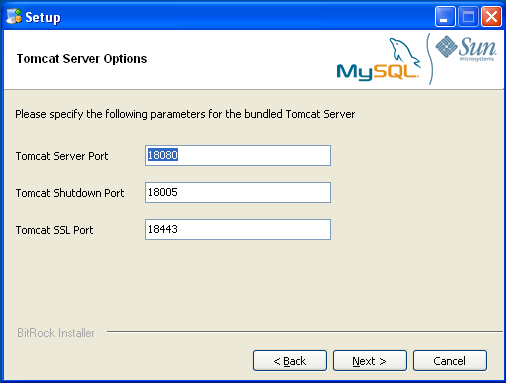Click the Tomcat Server Port field
This screenshot has height=383, width=506.
[238, 155]
